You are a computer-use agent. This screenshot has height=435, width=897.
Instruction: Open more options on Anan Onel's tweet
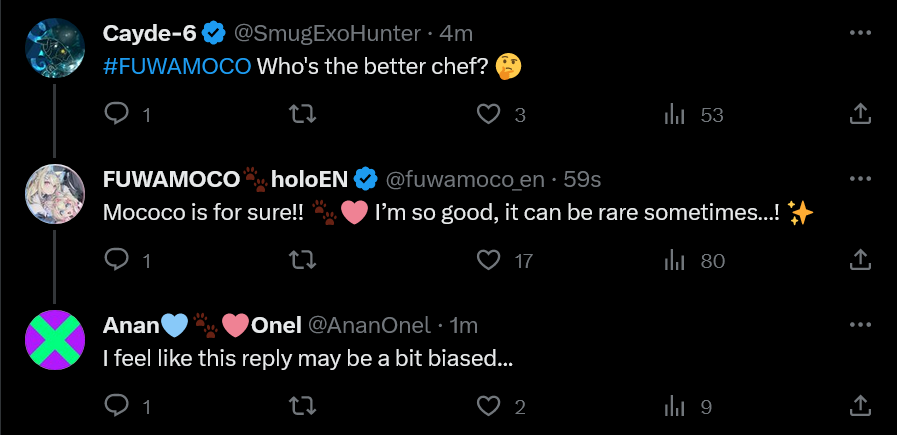[x=859, y=325]
